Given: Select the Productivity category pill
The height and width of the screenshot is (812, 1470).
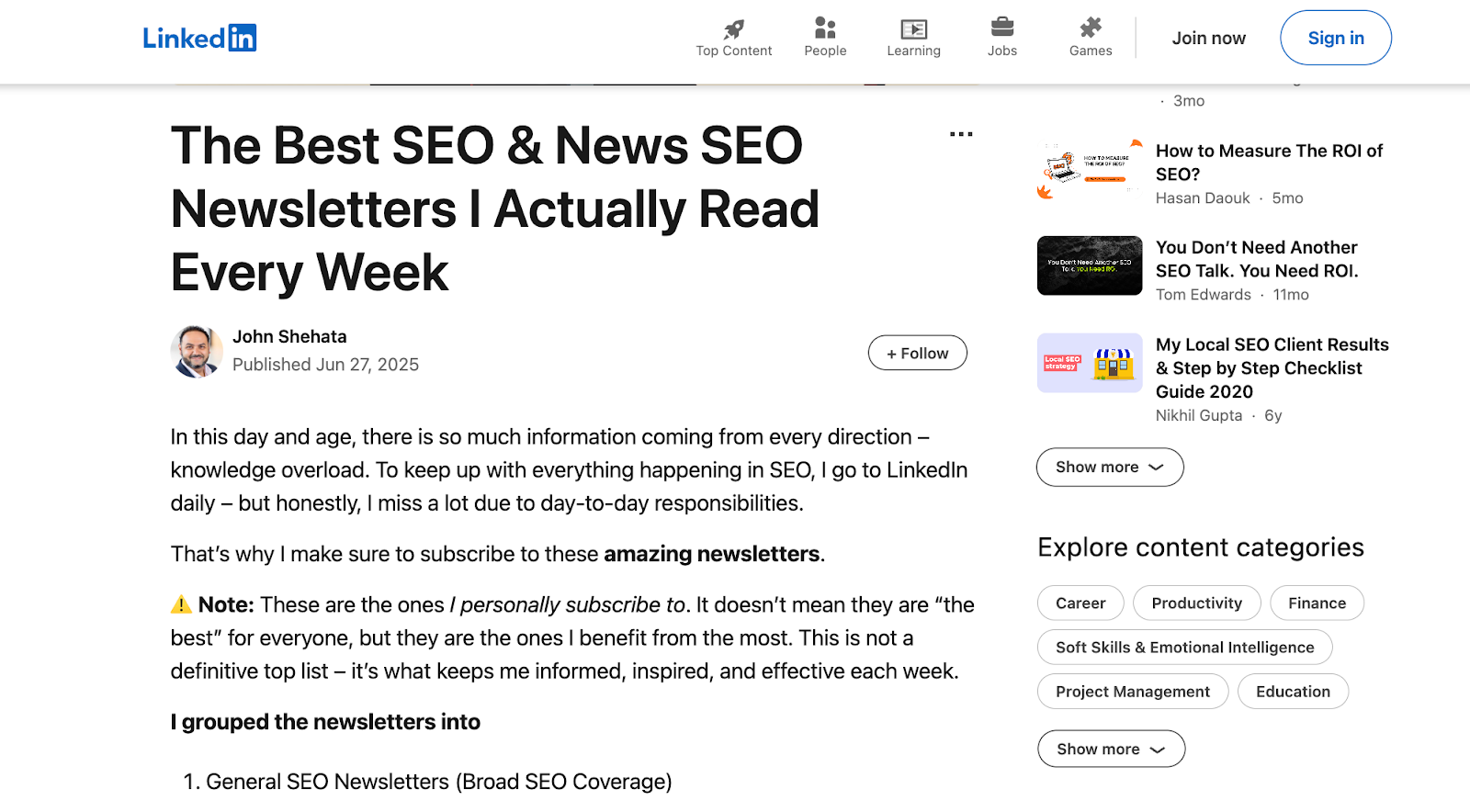Looking at the screenshot, I should (1196, 603).
